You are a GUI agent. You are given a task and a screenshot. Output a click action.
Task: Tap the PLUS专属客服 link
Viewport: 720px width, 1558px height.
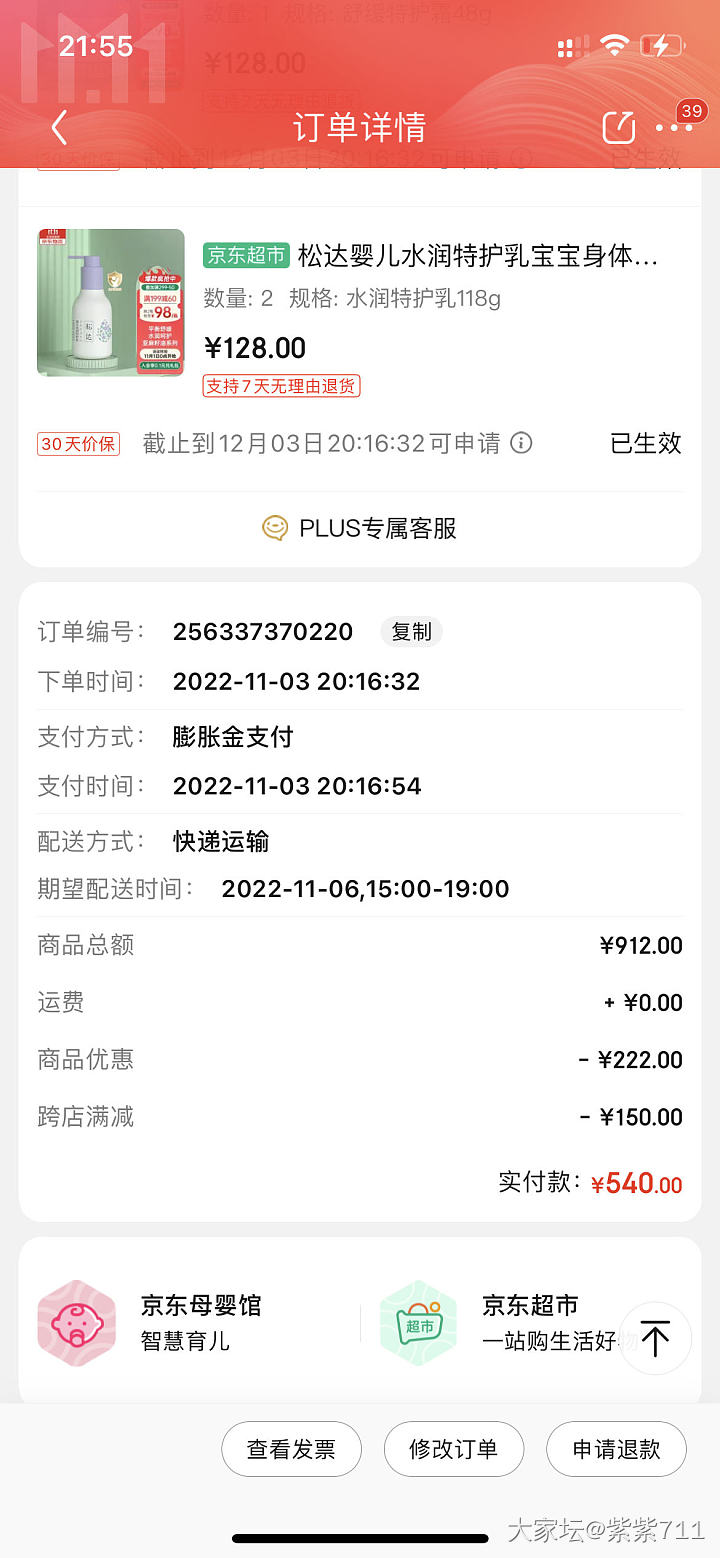pos(378,528)
